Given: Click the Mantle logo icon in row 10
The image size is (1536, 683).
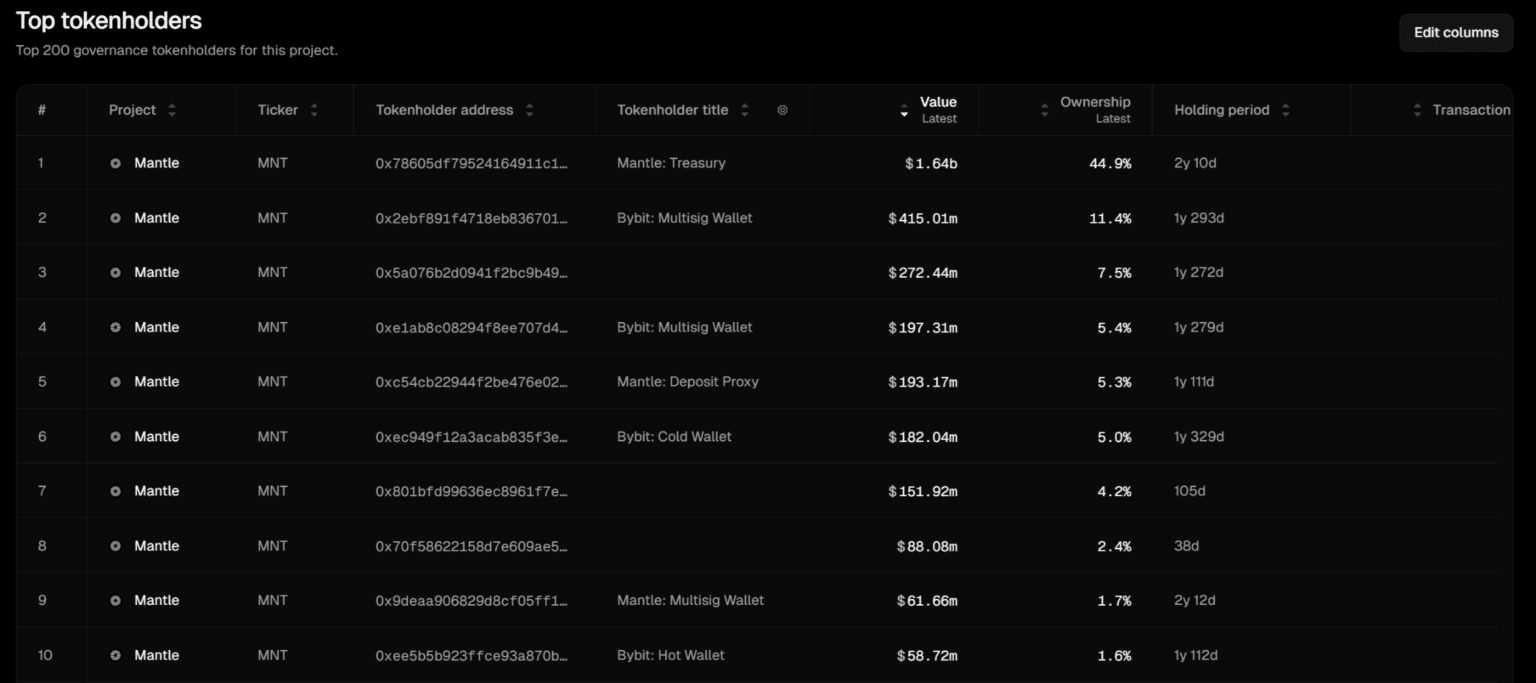Looking at the screenshot, I should (115, 655).
